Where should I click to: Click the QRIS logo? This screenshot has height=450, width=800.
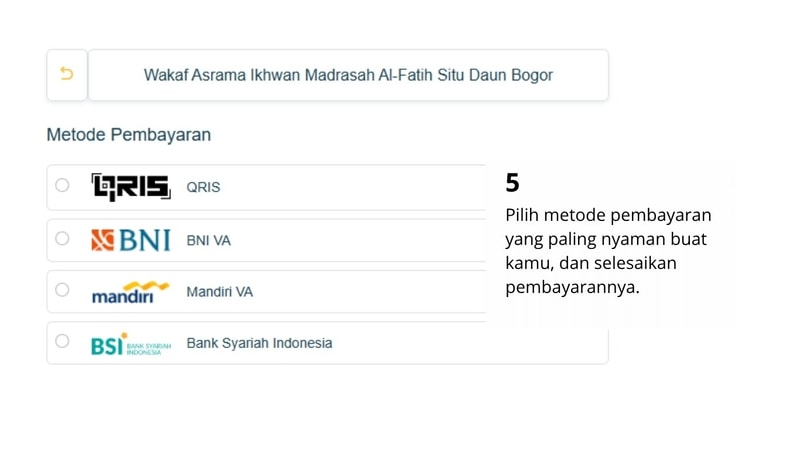click(x=131, y=187)
